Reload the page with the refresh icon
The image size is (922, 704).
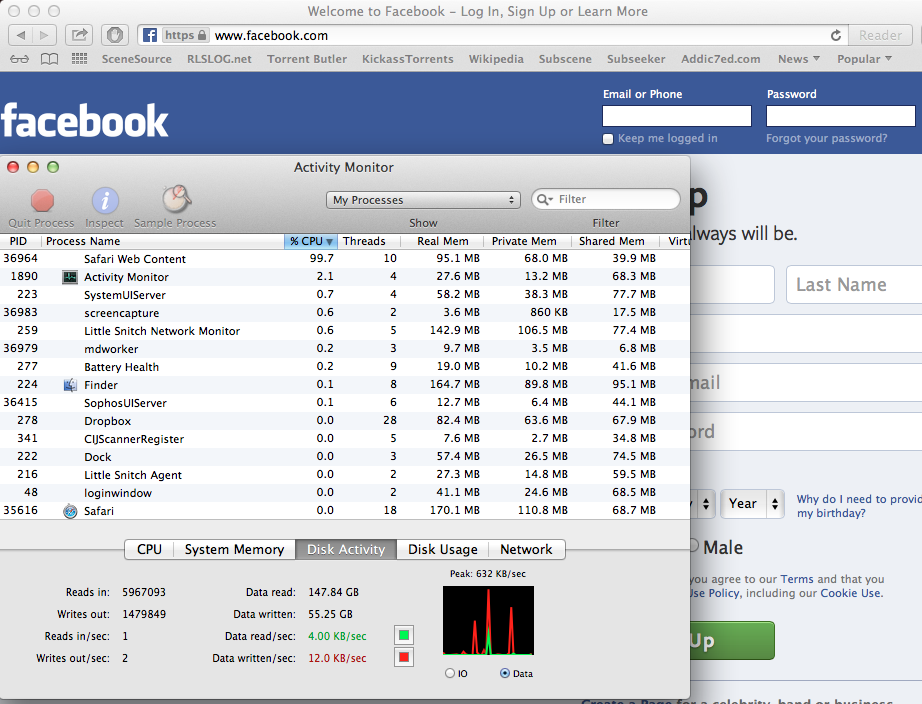[x=836, y=35]
